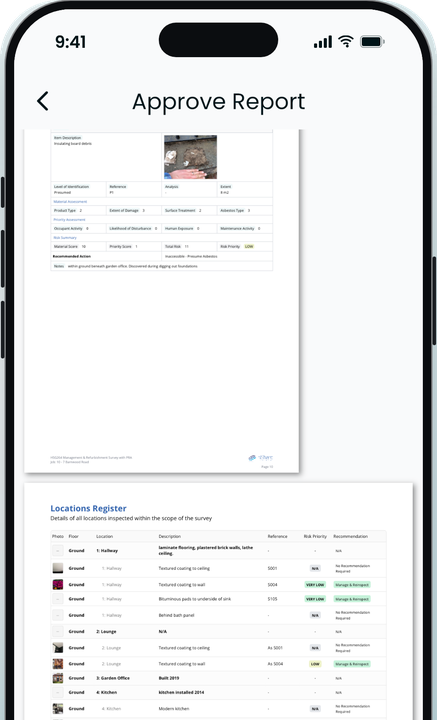Click the S105 reference cell
The image size is (437, 720).
tap(273, 599)
